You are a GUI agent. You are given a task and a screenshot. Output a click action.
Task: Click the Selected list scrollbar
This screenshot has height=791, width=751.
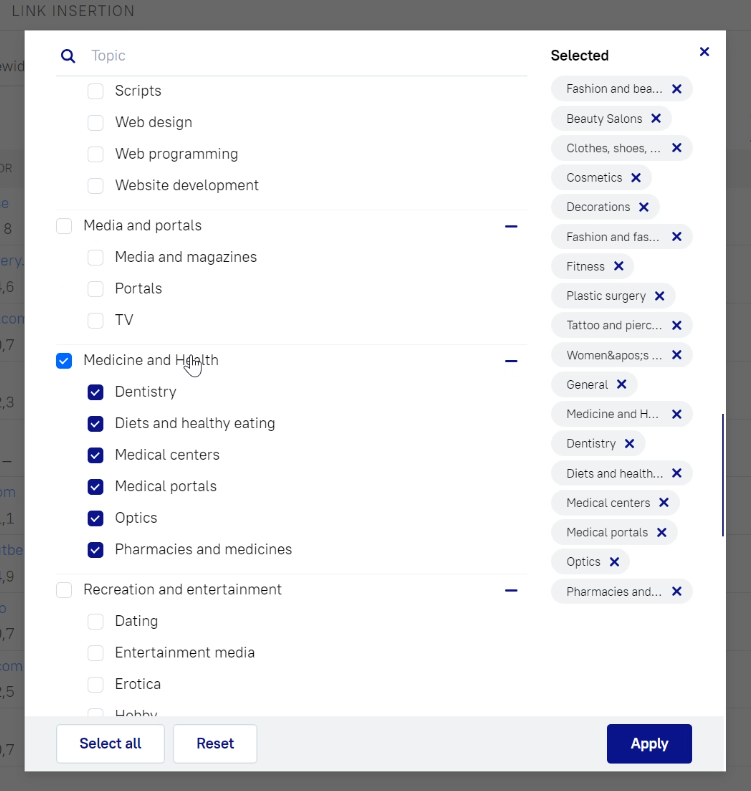[723, 475]
